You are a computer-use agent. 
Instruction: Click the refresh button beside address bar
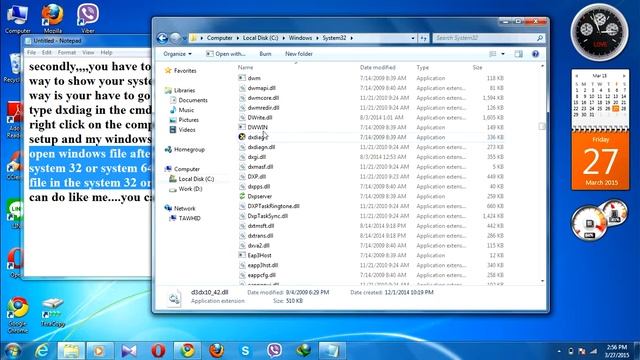[423, 38]
